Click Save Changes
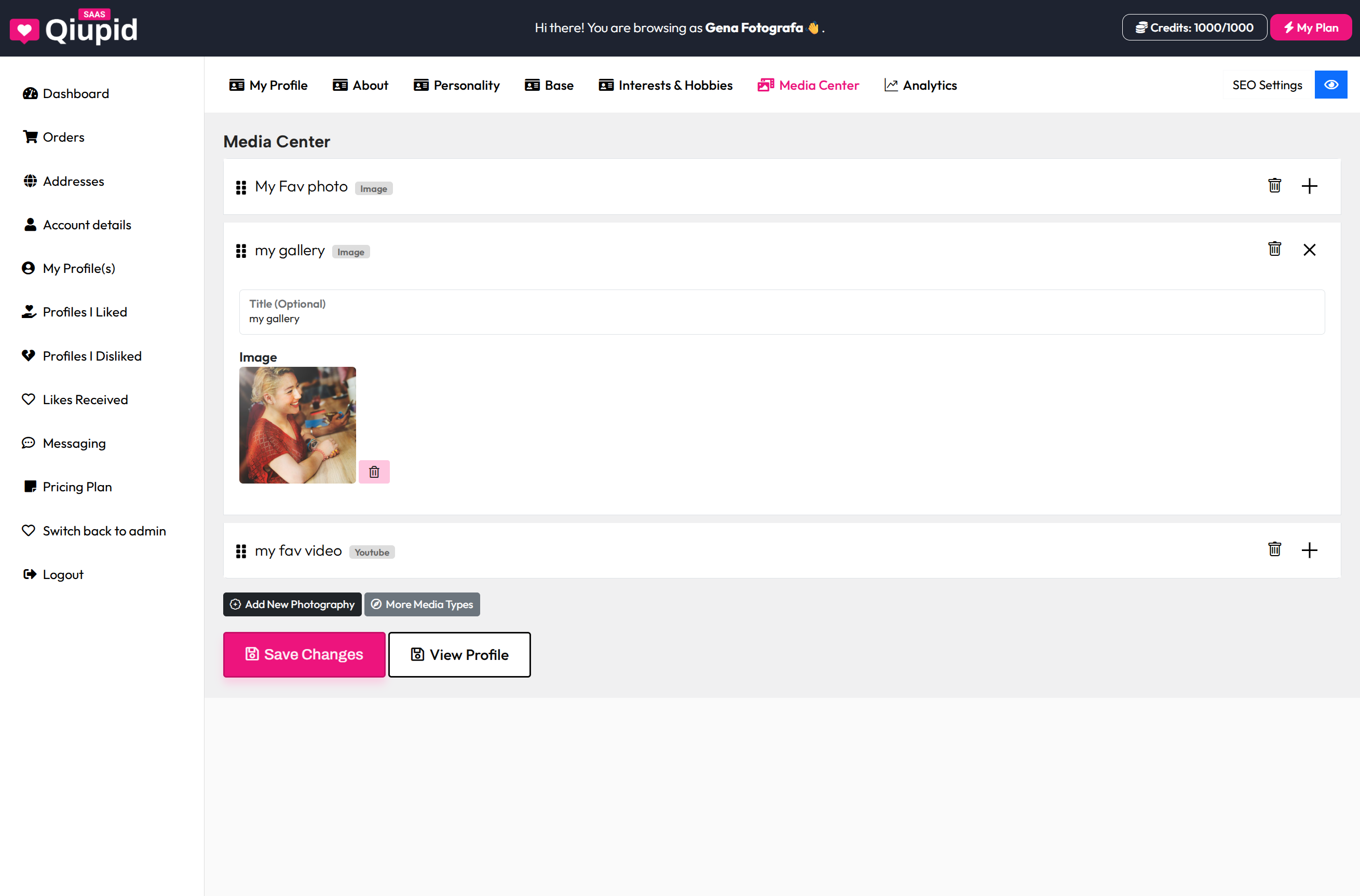The width and height of the screenshot is (1360, 896). [304, 654]
